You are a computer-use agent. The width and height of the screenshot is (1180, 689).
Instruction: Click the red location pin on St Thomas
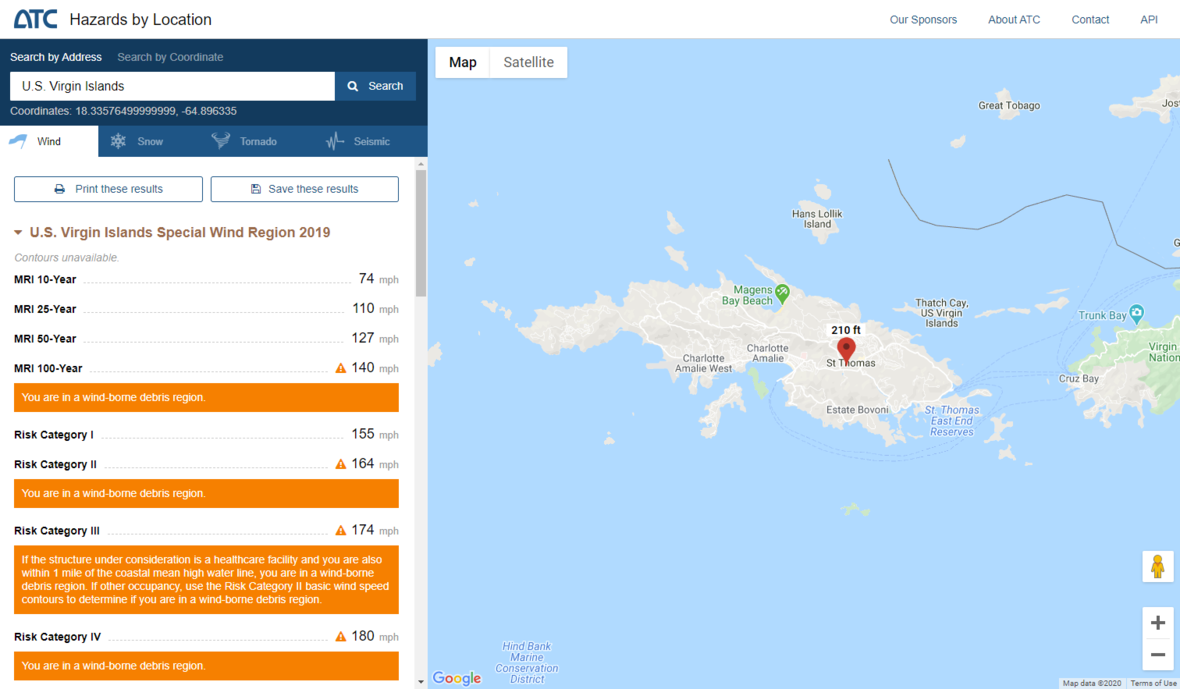(x=846, y=348)
